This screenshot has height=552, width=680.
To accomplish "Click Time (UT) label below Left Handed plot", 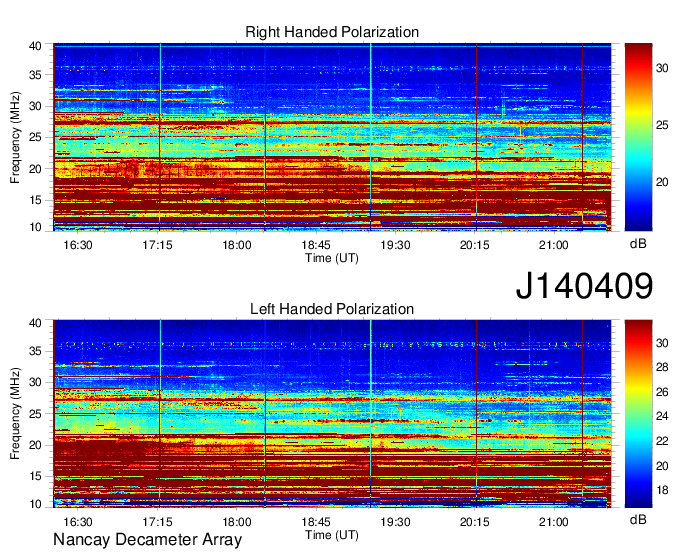I will [332, 535].
